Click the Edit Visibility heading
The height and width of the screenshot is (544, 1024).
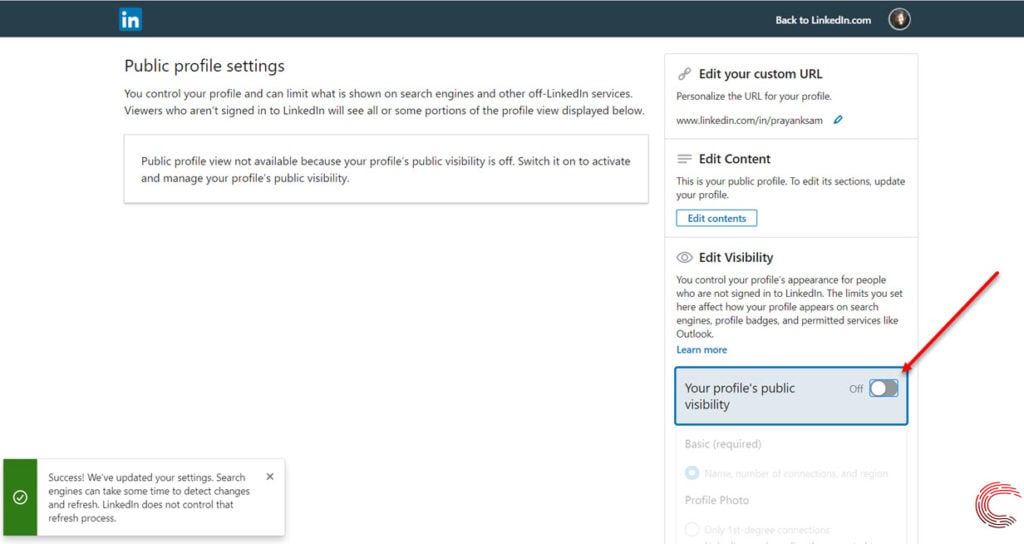coord(736,257)
